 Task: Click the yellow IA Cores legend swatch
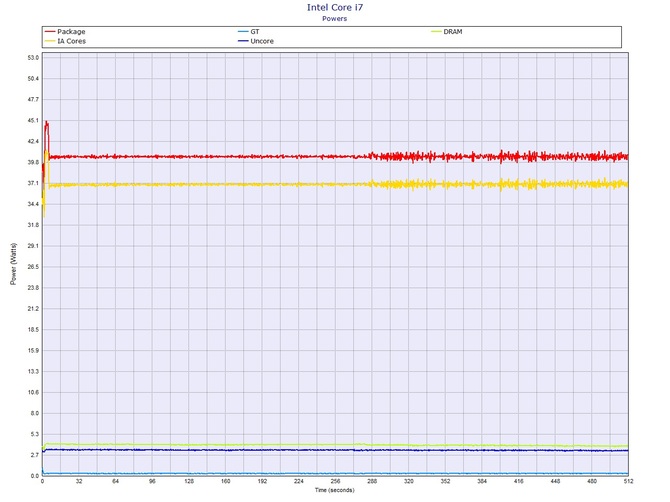[x=50, y=41]
